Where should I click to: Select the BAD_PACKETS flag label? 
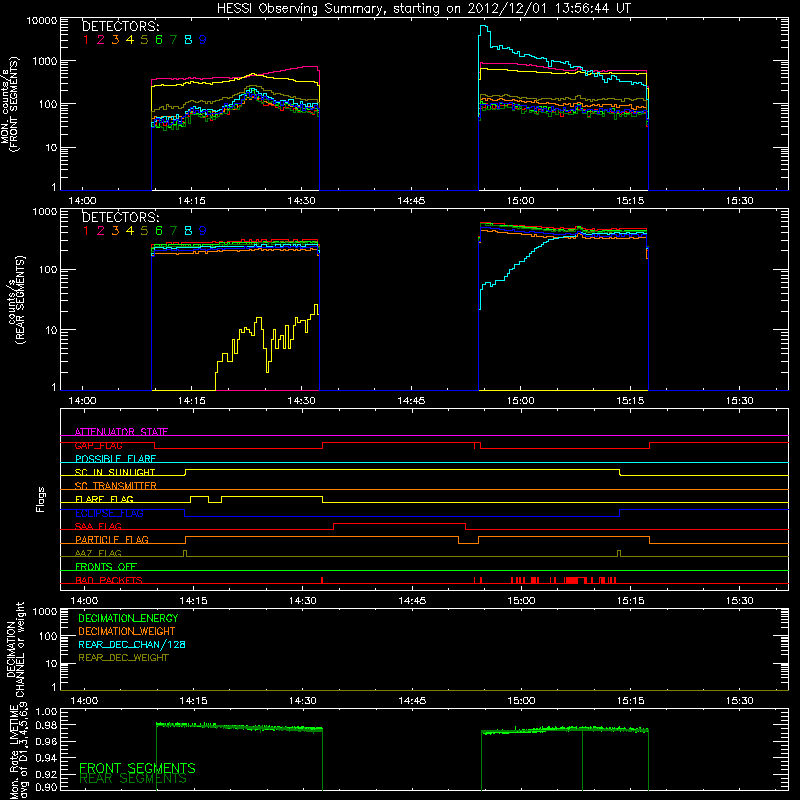point(109,580)
